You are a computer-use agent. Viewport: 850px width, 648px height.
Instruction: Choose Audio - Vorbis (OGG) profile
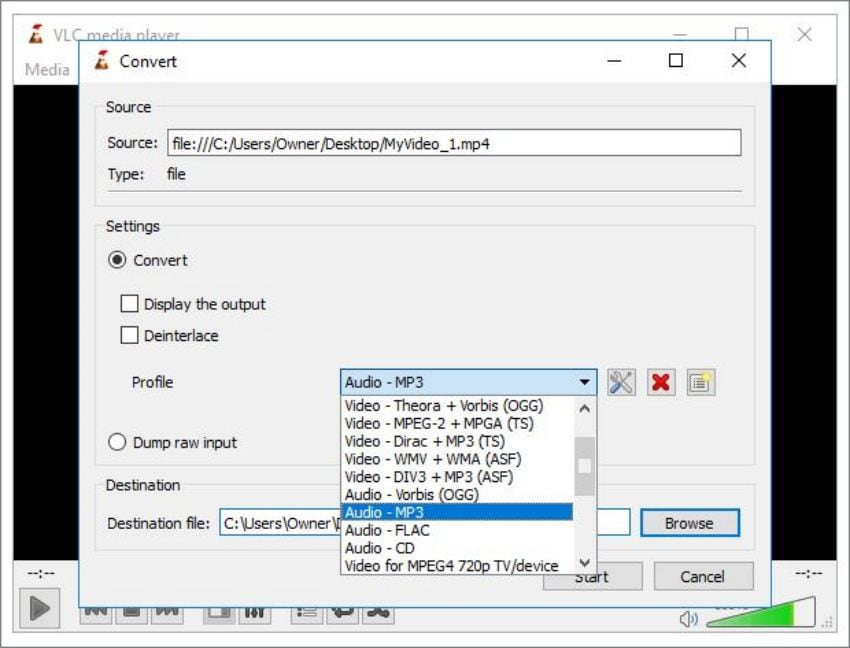(x=458, y=495)
